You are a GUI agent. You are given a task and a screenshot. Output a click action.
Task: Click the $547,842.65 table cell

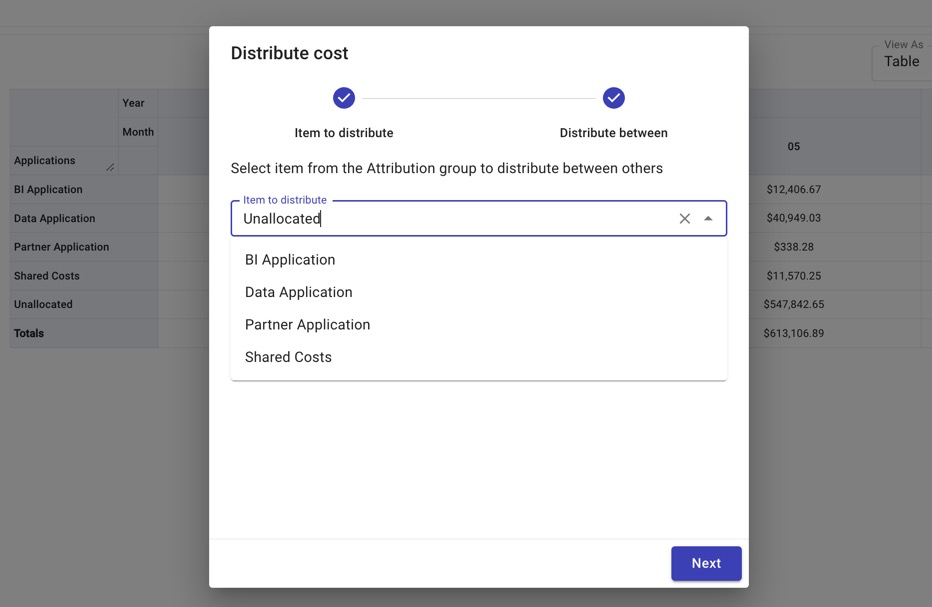[793, 304]
